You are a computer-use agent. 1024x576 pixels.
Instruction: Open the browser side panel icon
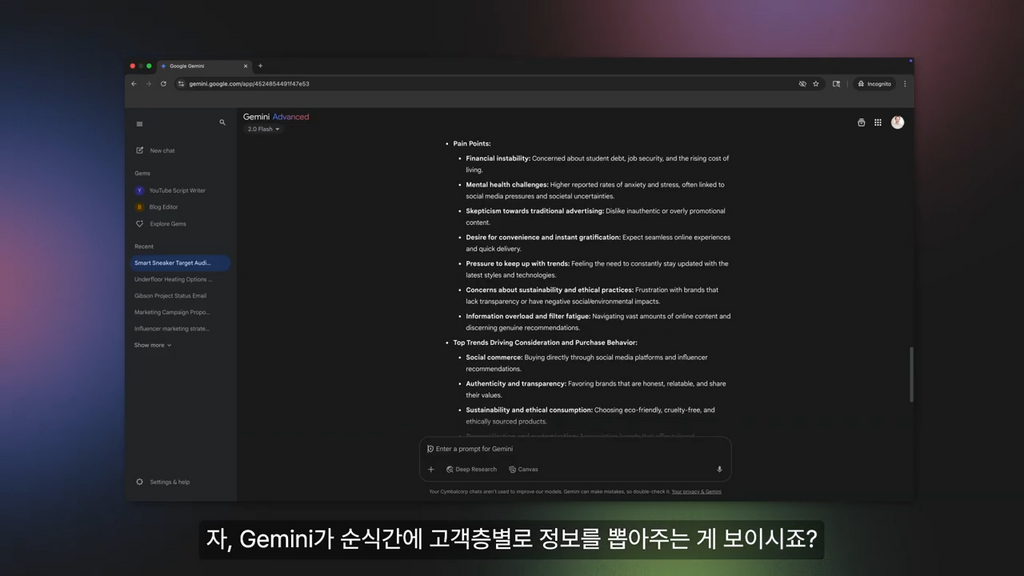tap(836, 84)
